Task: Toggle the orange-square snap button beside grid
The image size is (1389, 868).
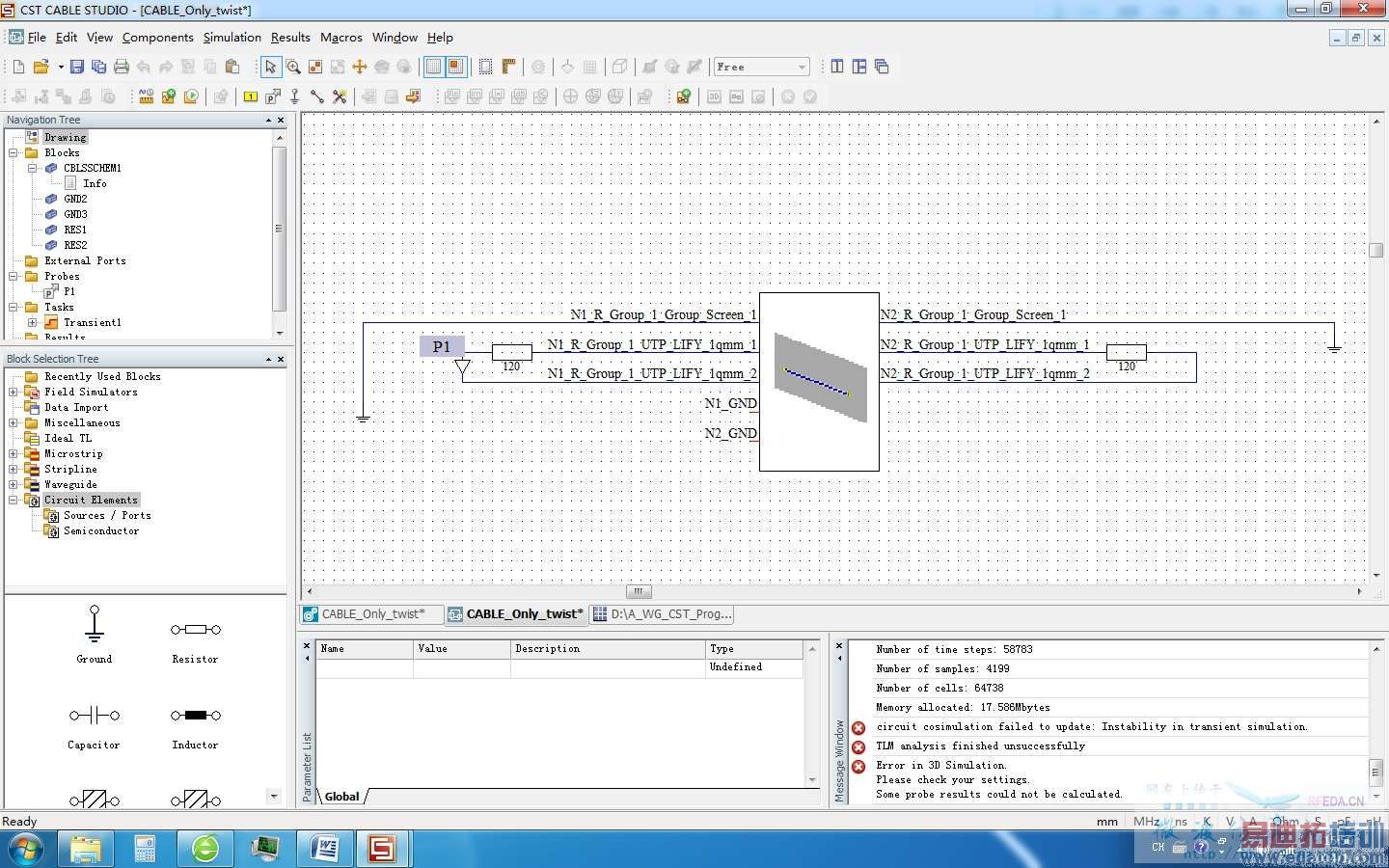Action: tap(455, 67)
